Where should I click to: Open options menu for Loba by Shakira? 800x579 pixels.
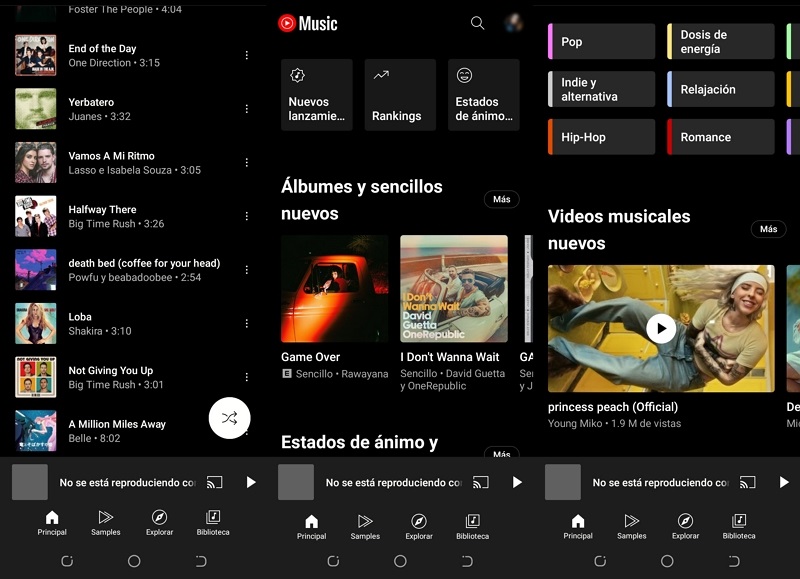coord(245,323)
